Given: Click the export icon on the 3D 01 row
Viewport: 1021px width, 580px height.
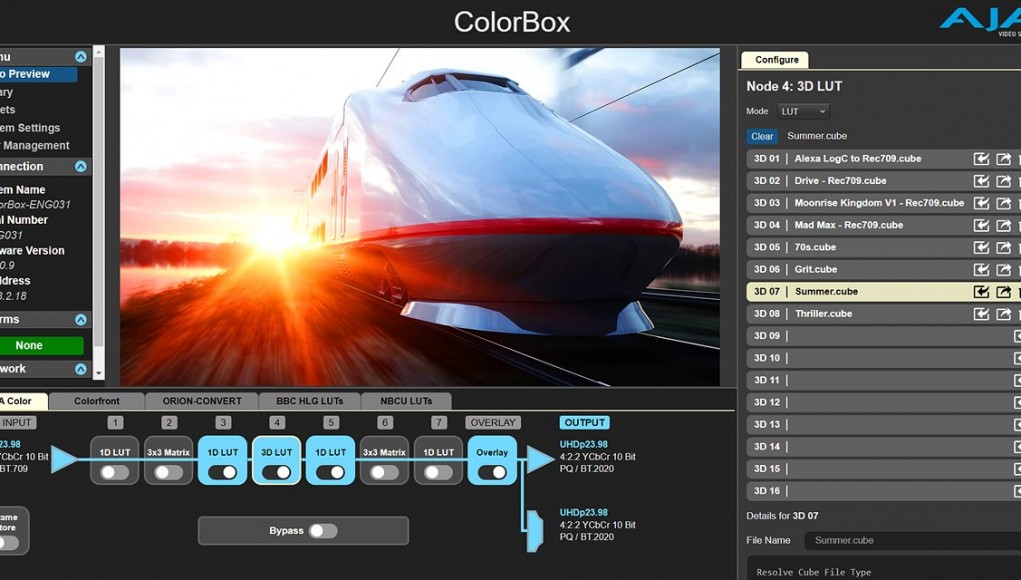Looking at the screenshot, I should point(1003,159).
